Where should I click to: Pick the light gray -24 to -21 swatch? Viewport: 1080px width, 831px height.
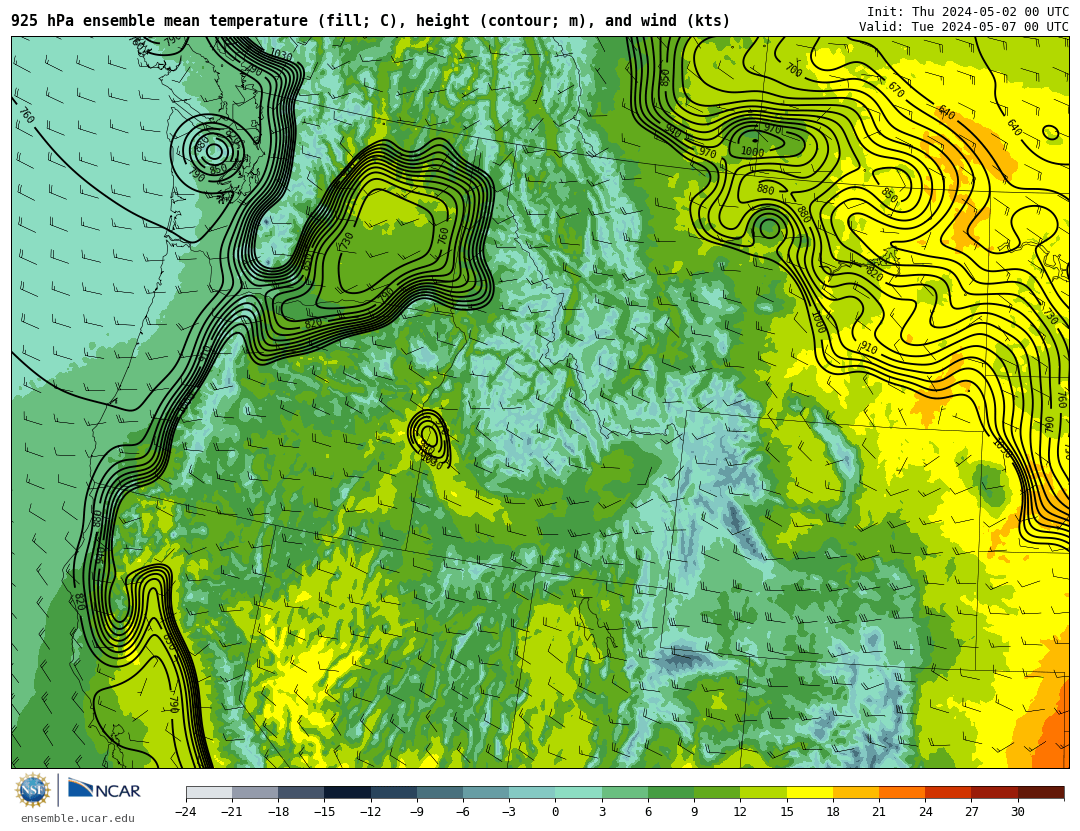[209, 792]
